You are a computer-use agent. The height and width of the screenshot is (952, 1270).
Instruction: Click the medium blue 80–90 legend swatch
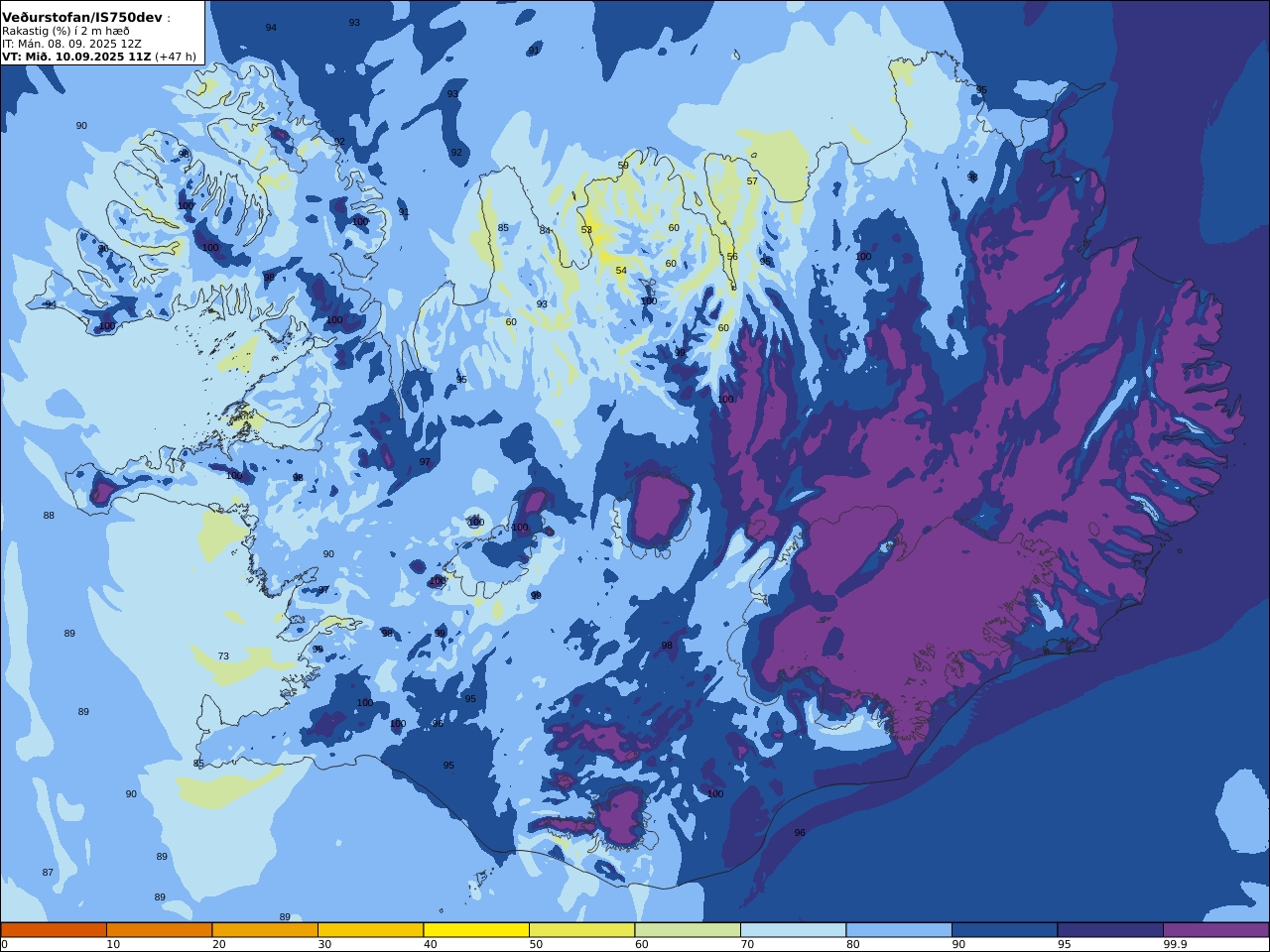coord(899,930)
